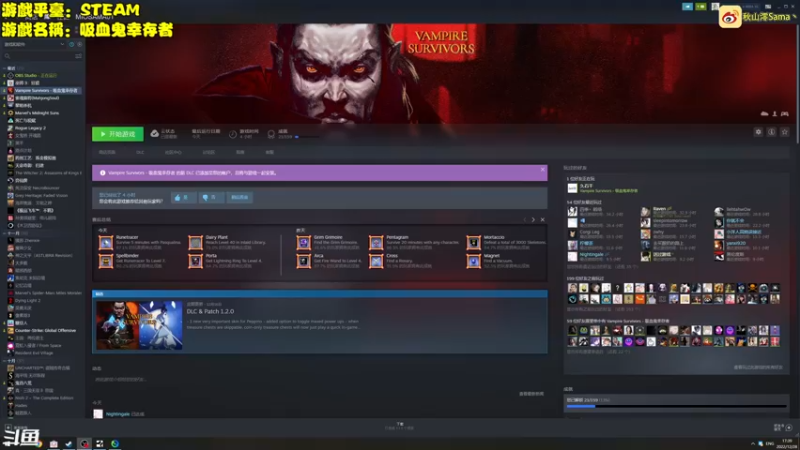This screenshot has width=800, height=450.
Task: Open the DLC & Patch 1.2.0 news title
Action: (x=210, y=311)
